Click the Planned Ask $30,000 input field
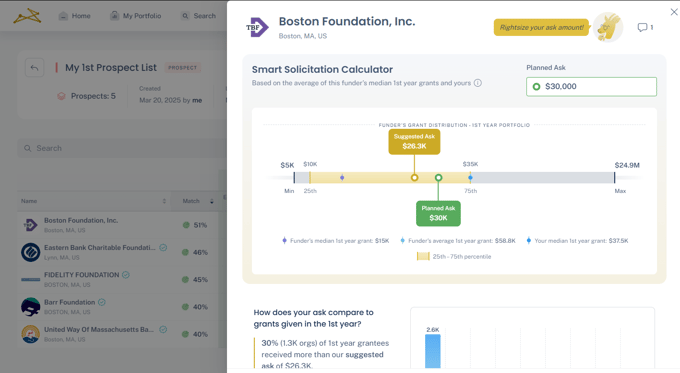Image resolution: width=680 pixels, height=373 pixels. click(x=591, y=87)
